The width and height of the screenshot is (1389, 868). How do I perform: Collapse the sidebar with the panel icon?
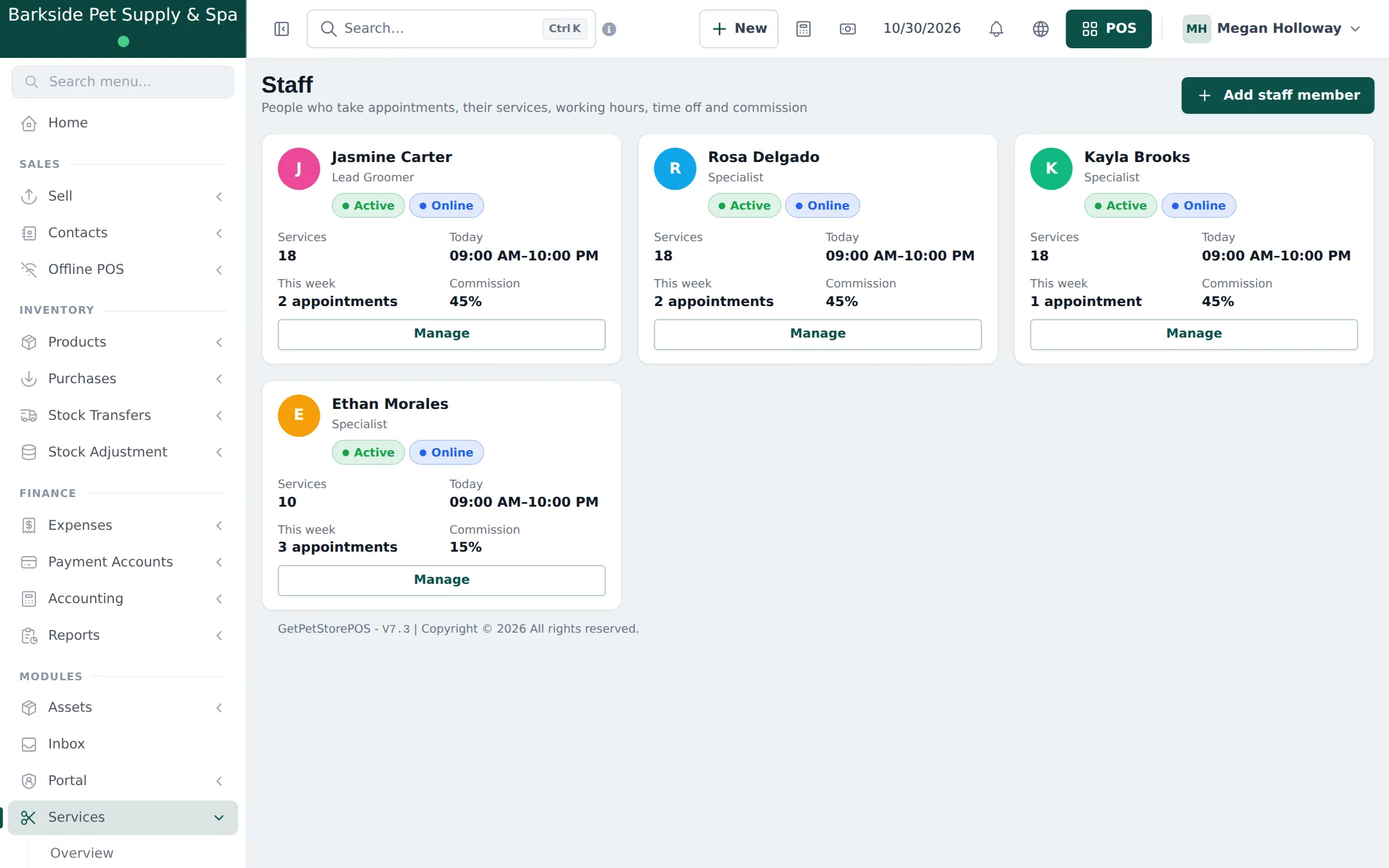coord(282,29)
